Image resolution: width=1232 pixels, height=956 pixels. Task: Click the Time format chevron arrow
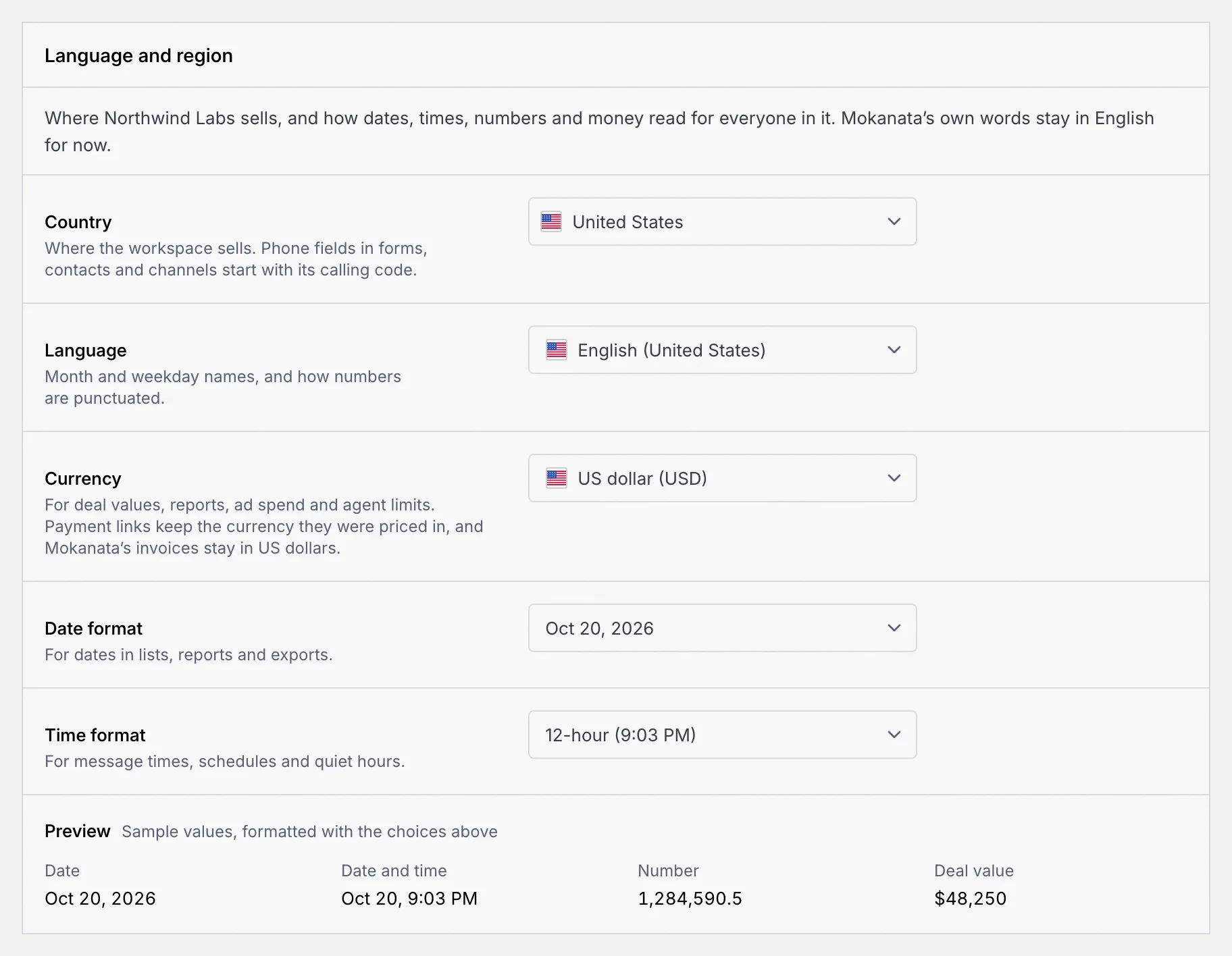pos(894,735)
